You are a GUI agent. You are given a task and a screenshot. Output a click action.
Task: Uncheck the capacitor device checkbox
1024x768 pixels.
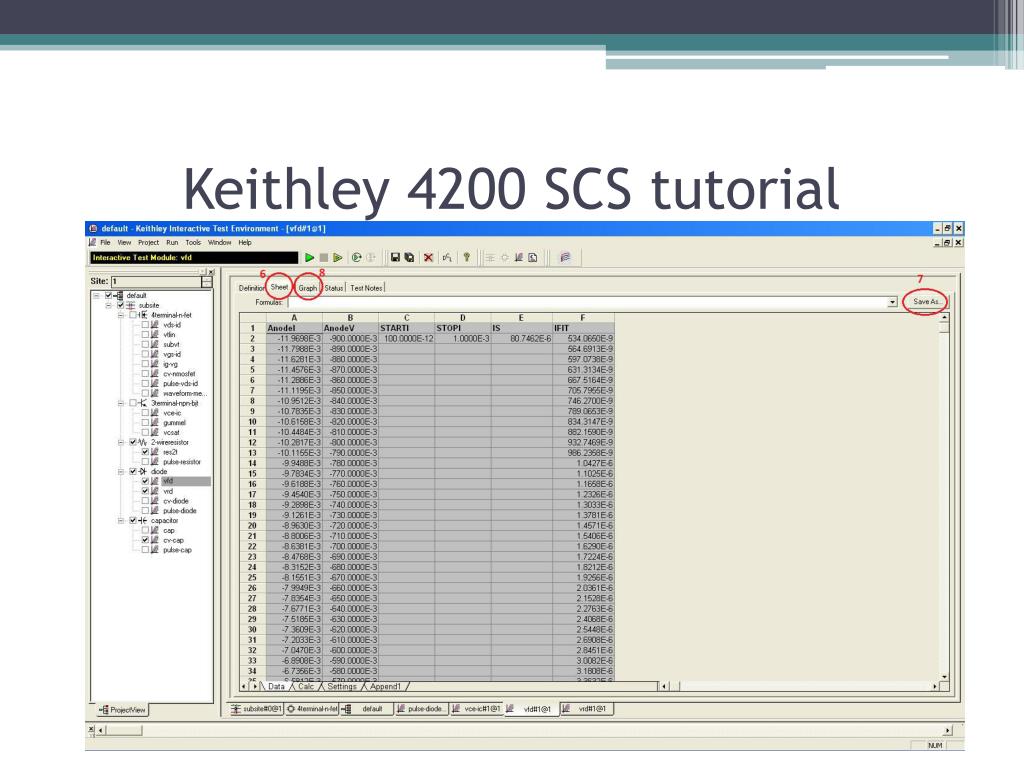[133, 521]
